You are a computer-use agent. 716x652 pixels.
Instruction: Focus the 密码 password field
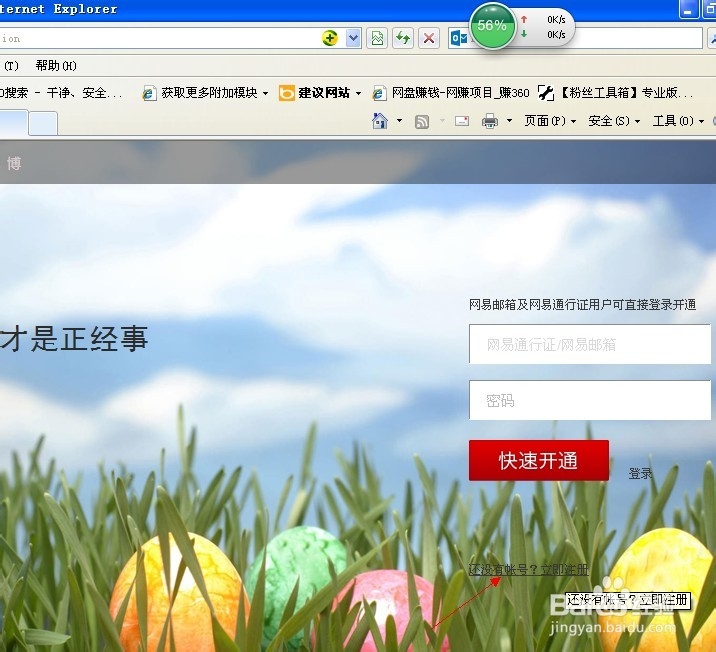point(590,400)
